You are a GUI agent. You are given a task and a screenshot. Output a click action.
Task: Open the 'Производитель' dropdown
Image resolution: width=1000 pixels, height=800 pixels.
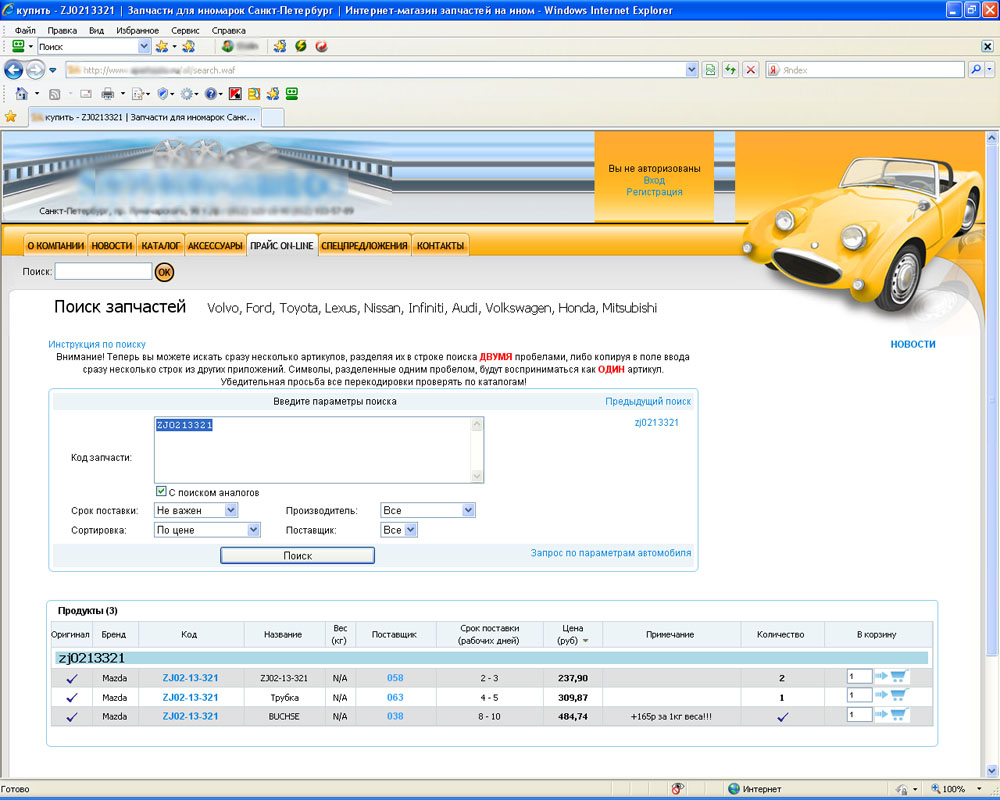click(x=428, y=510)
